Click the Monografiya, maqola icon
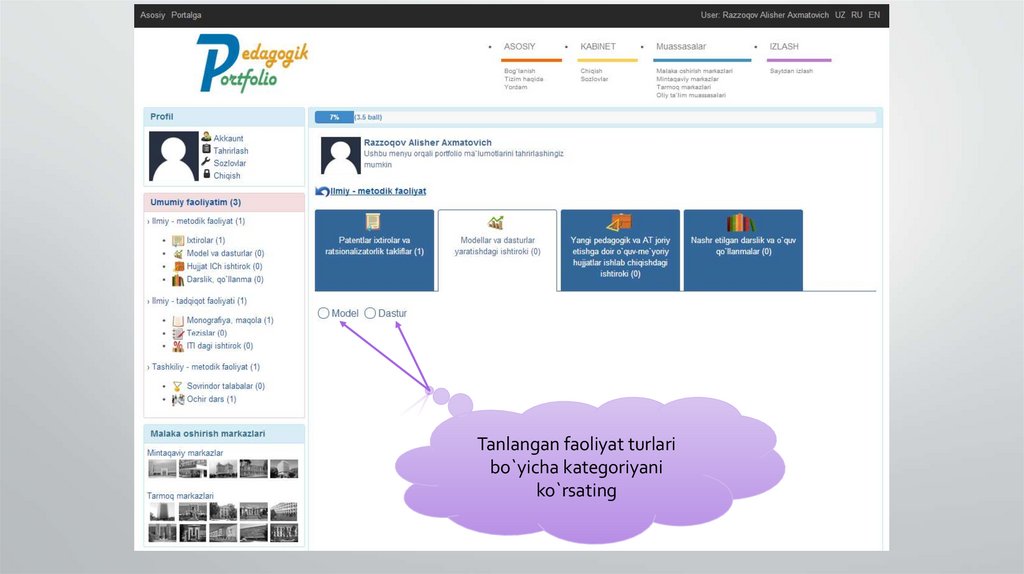 (178, 321)
